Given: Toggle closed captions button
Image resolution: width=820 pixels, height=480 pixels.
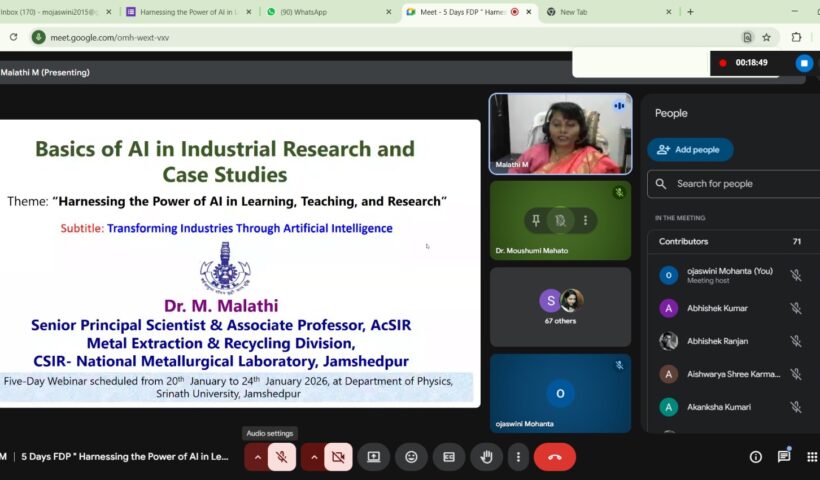Looking at the screenshot, I should (x=449, y=457).
